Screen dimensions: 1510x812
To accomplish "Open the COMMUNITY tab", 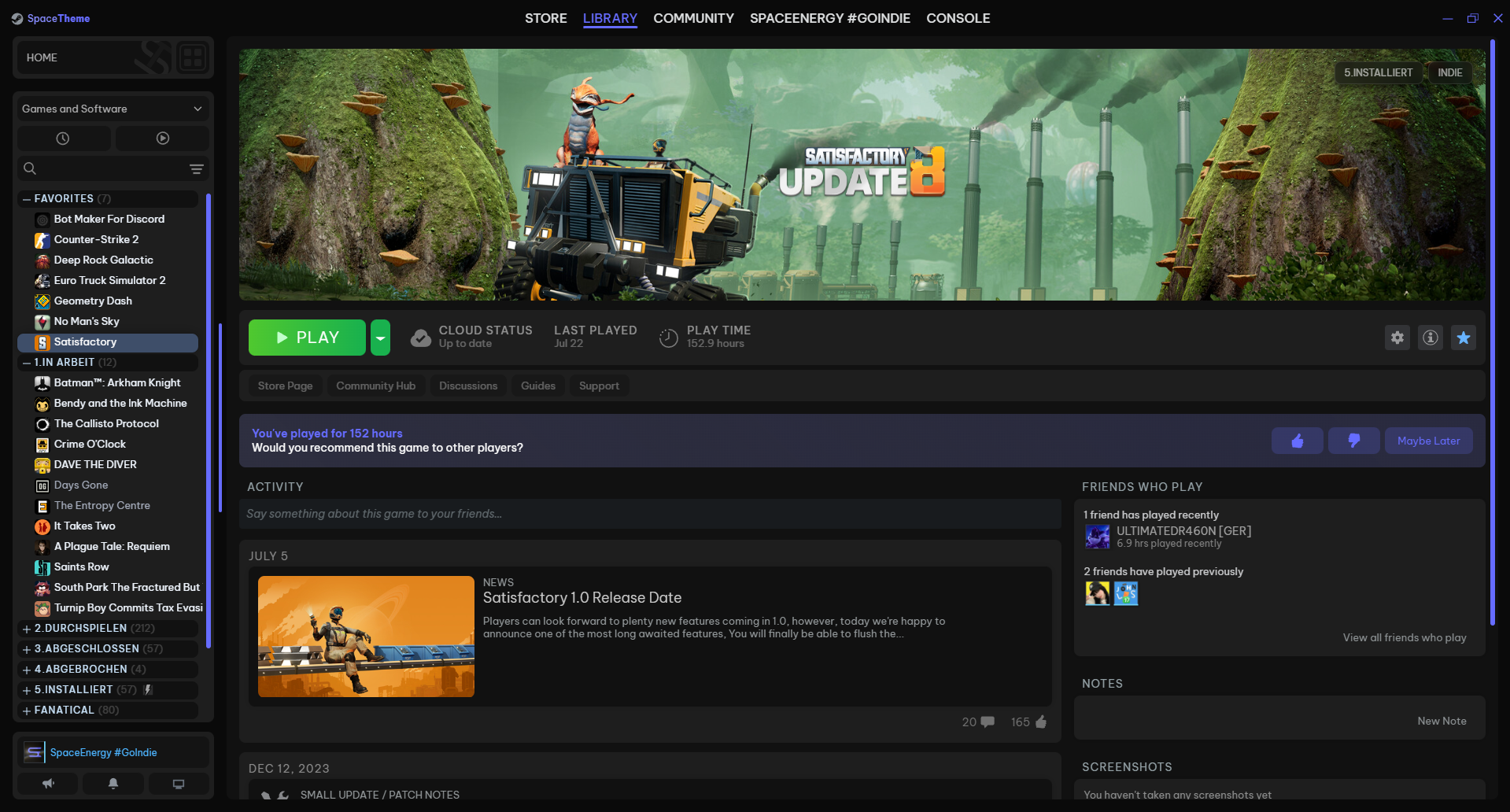I will [x=693, y=18].
